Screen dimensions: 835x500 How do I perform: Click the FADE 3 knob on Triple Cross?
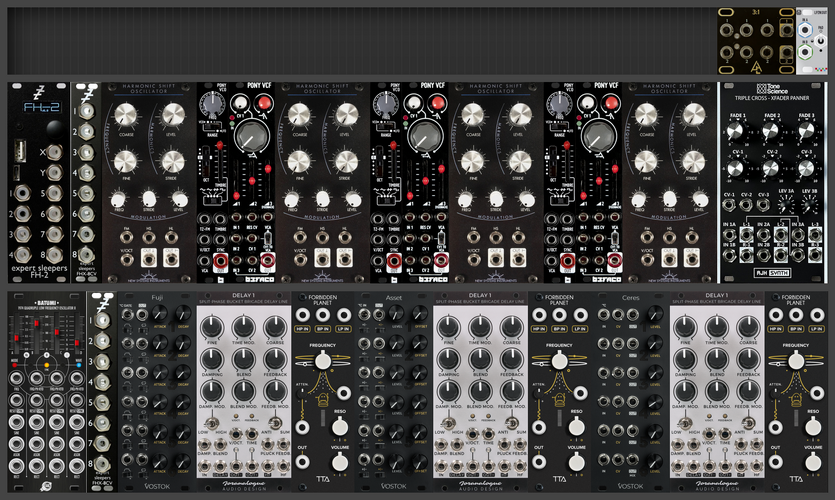806,132
